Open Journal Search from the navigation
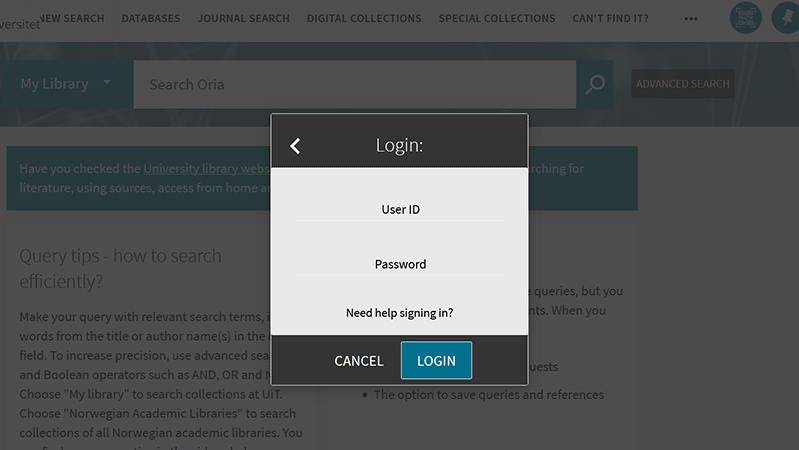The height and width of the screenshot is (450, 799). point(244,18)
